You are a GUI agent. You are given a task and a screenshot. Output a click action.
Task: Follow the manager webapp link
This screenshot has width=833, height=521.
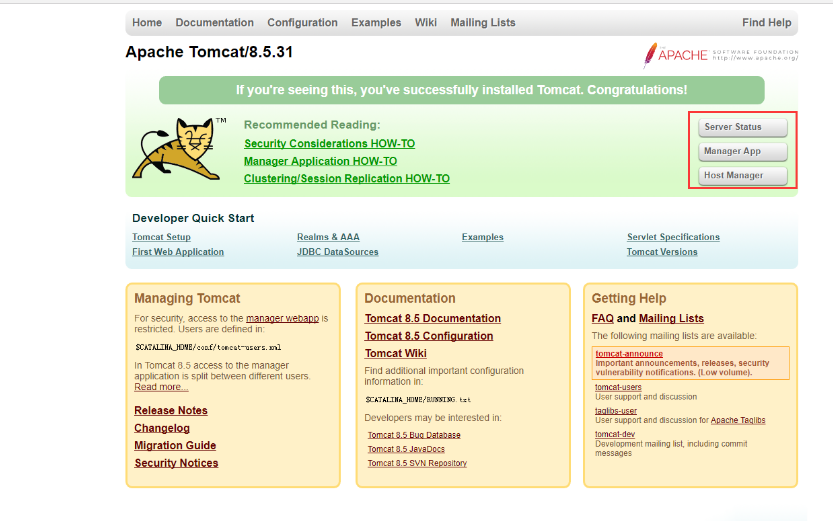tap(283, 318)
